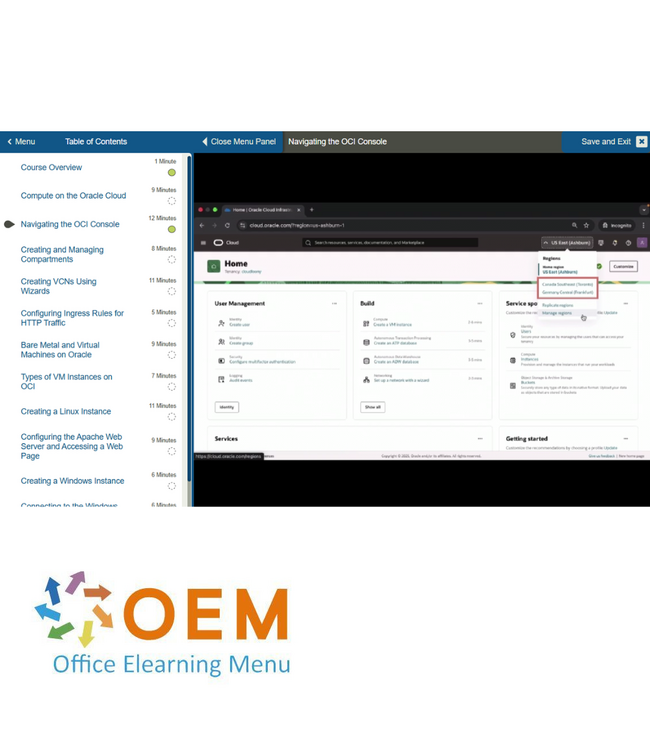Click the Oracle Cloud logo
This screenshot has width=650, height=750.
coord(222,242)
